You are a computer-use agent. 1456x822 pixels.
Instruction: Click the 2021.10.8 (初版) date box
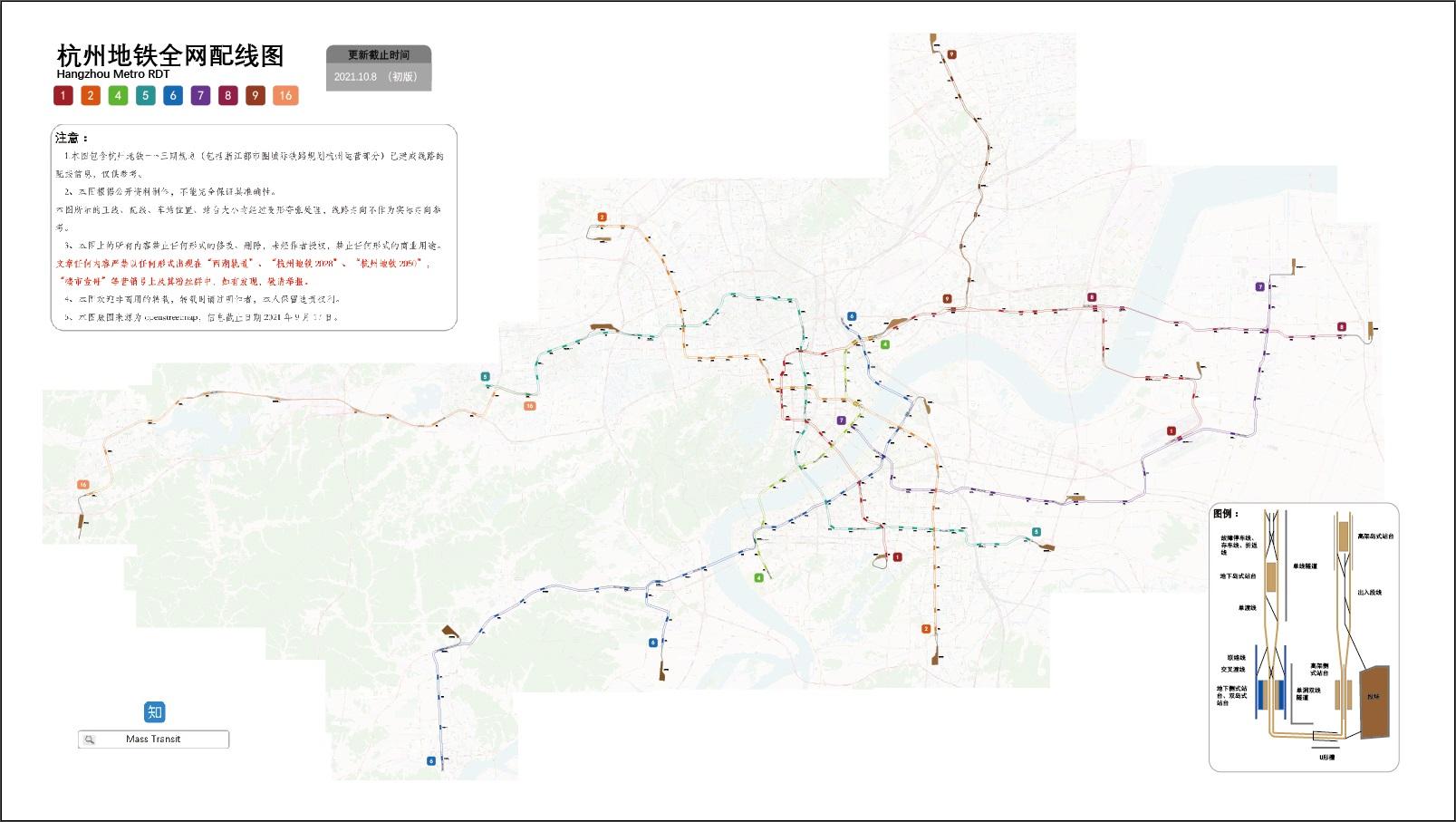pyautogui.click(x=379, y=77)
